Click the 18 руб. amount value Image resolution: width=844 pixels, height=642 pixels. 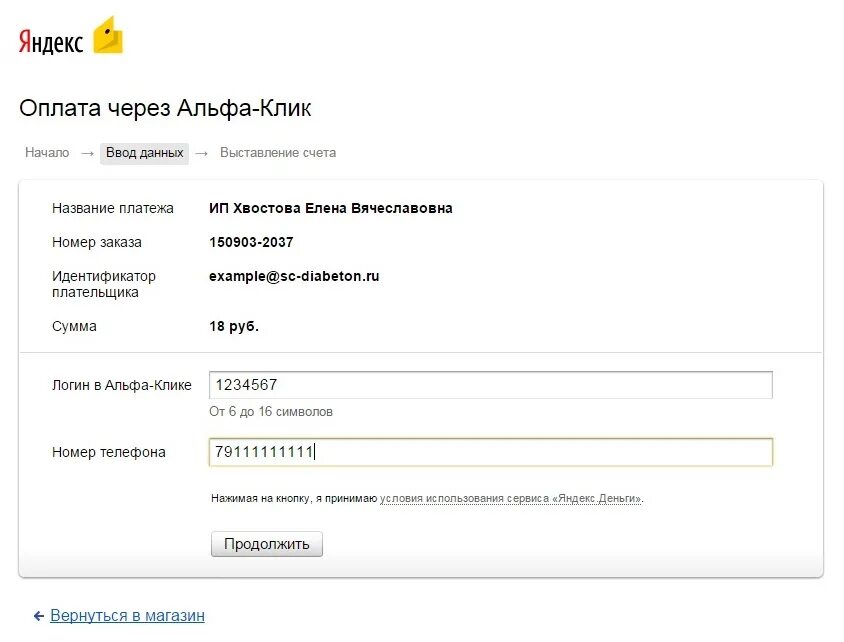click(x=234, y=326)
